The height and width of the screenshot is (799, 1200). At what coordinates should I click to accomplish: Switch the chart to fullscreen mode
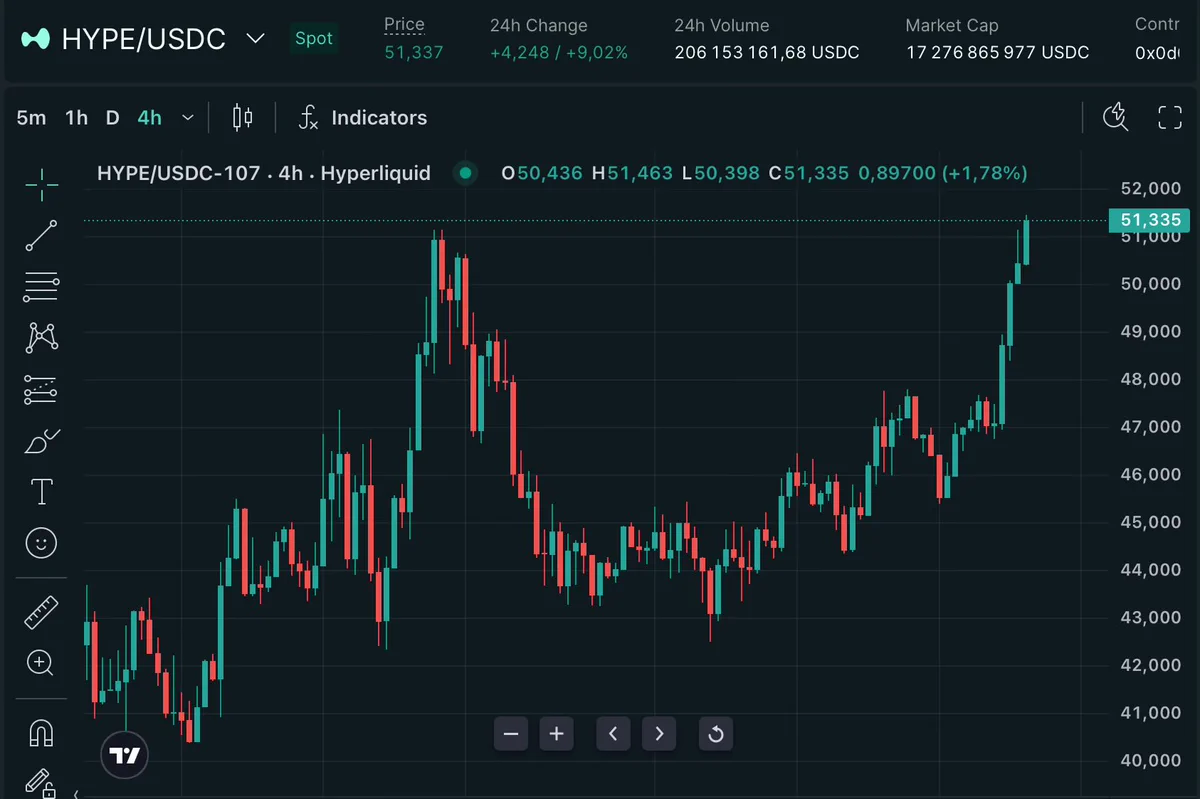pos(1169,117)
